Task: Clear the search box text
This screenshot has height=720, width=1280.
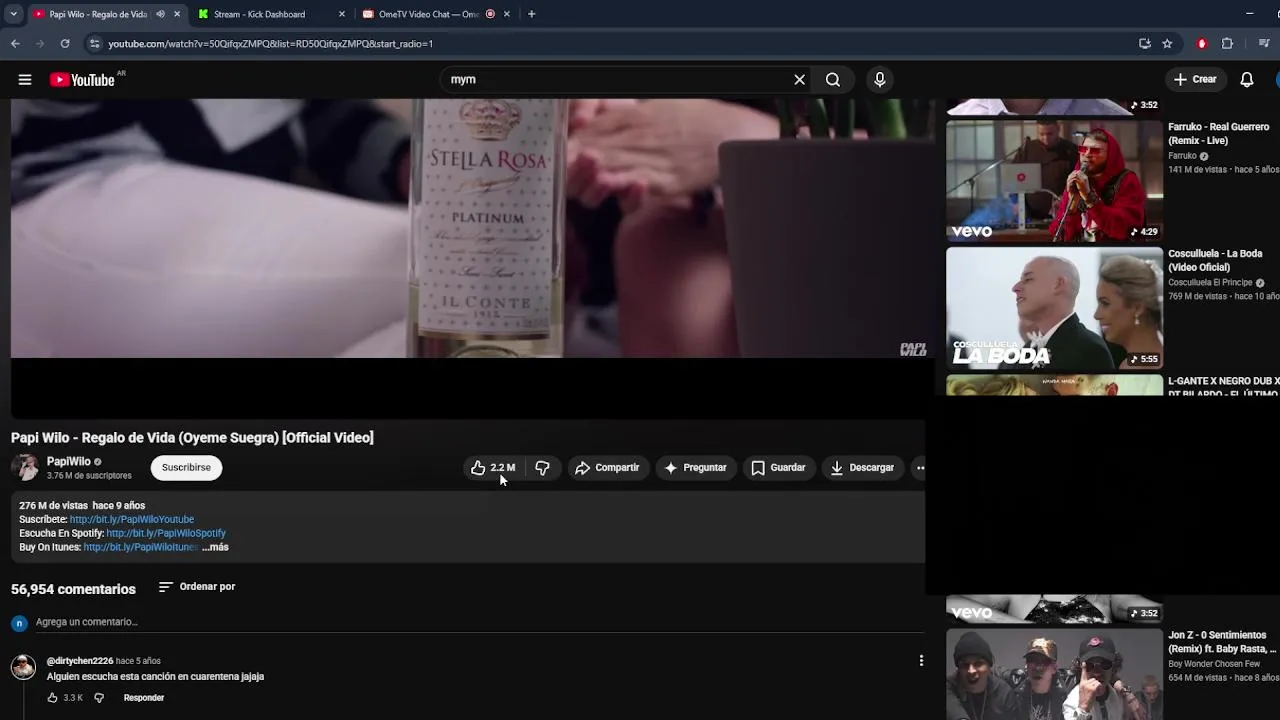Action: click(799, 80)
